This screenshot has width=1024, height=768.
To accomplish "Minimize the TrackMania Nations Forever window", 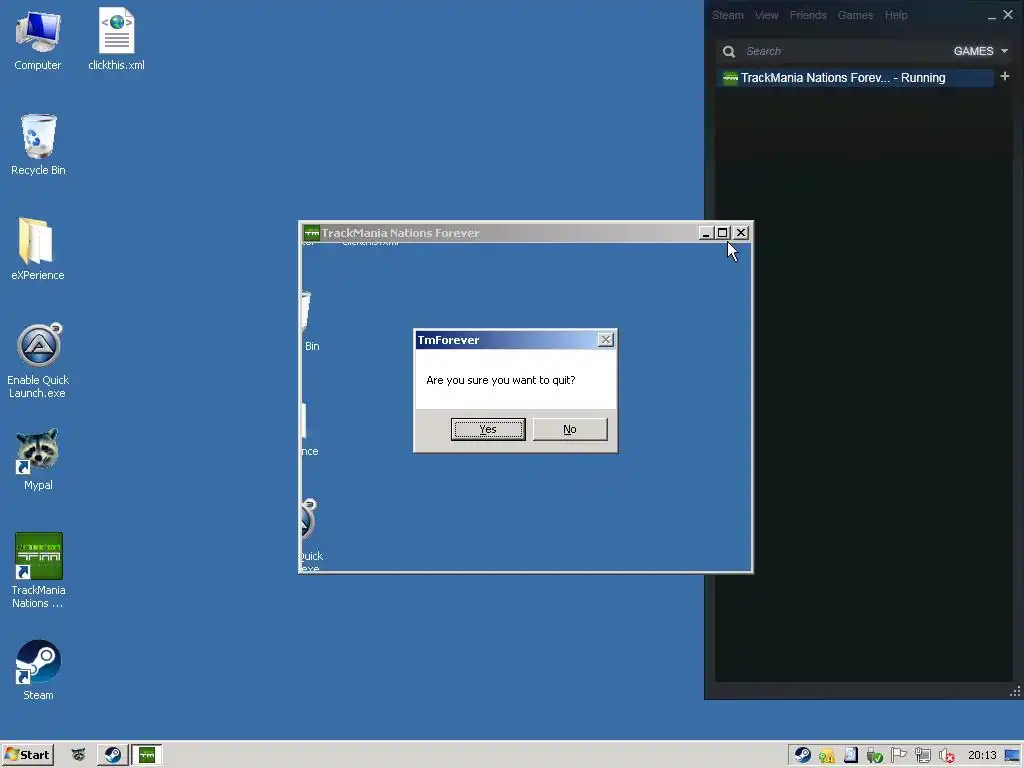I will [706, 232].
